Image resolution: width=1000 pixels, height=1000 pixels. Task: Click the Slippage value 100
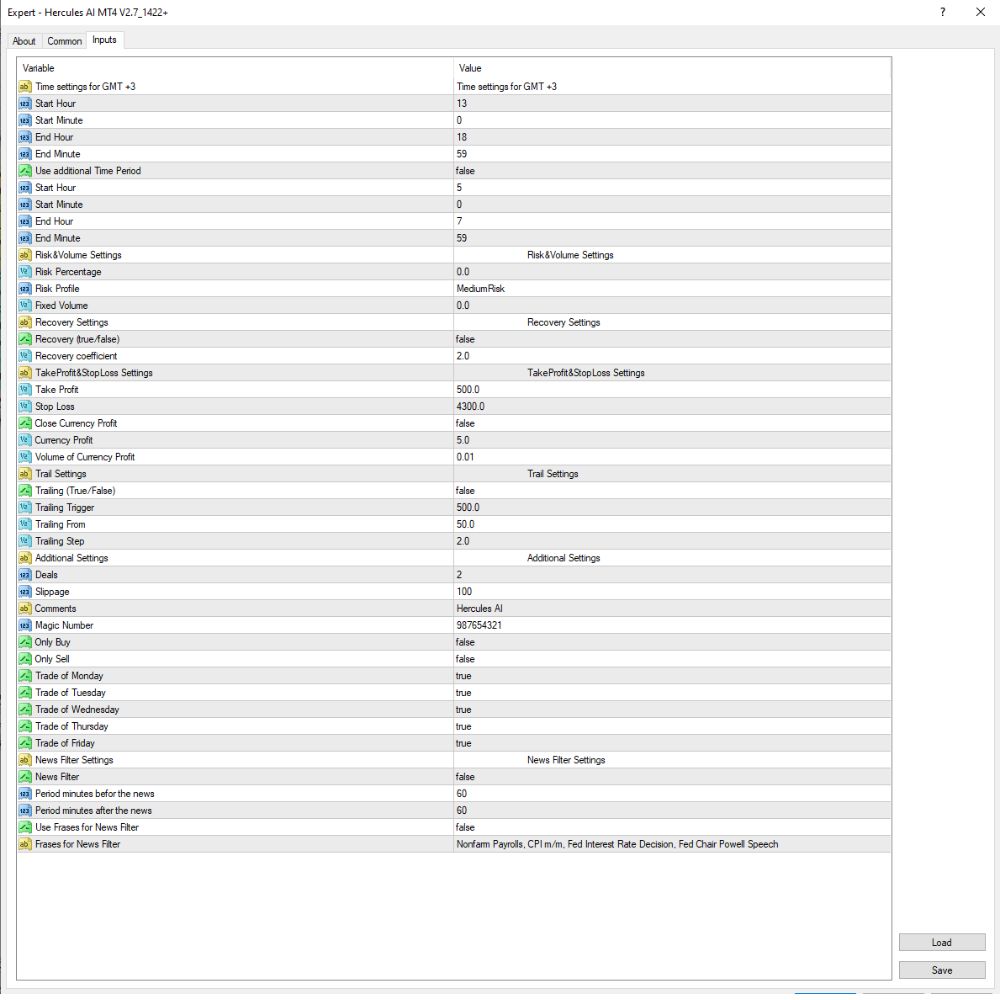click(x=464, y=592)
